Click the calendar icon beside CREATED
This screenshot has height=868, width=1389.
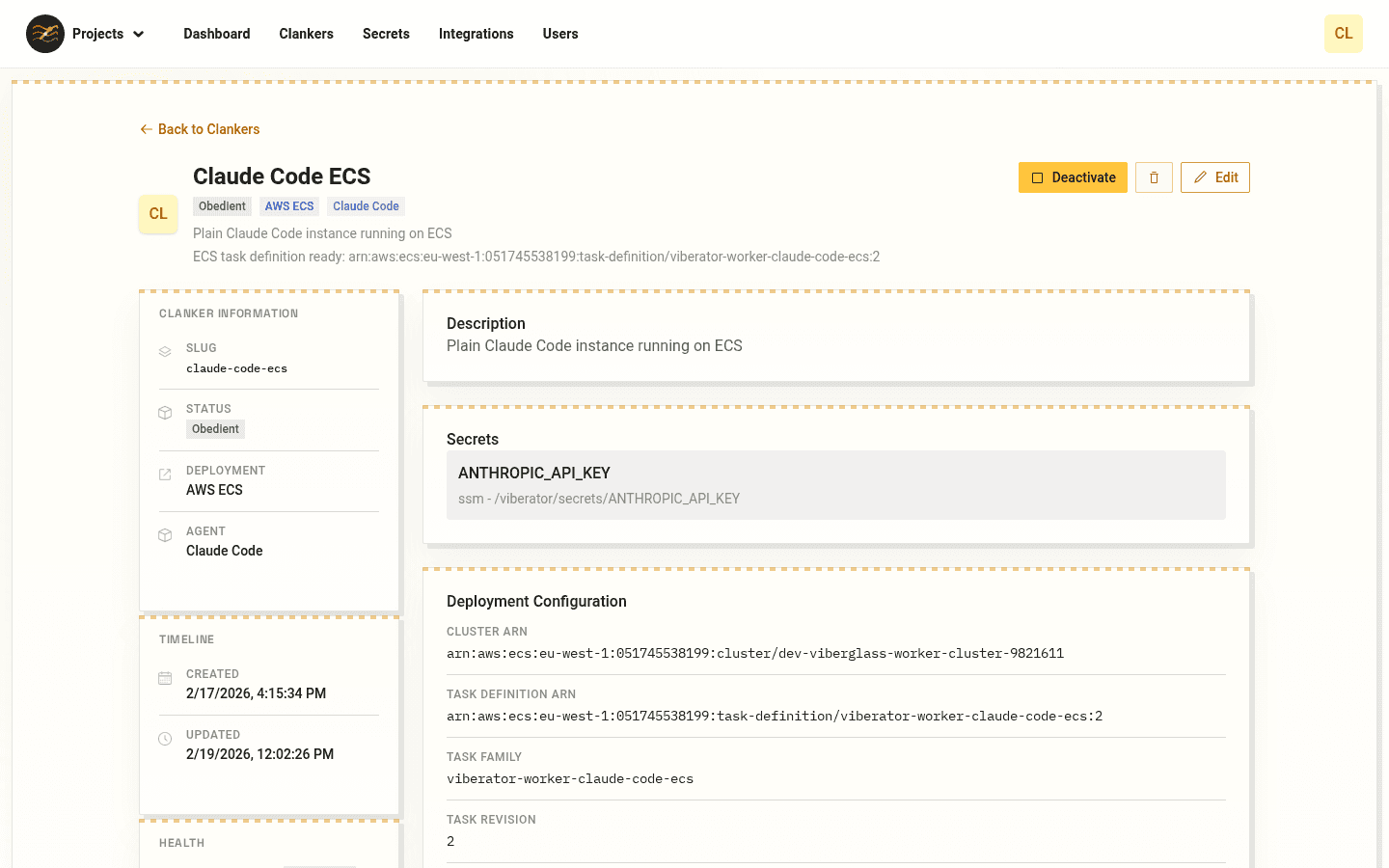click(164, 678)
